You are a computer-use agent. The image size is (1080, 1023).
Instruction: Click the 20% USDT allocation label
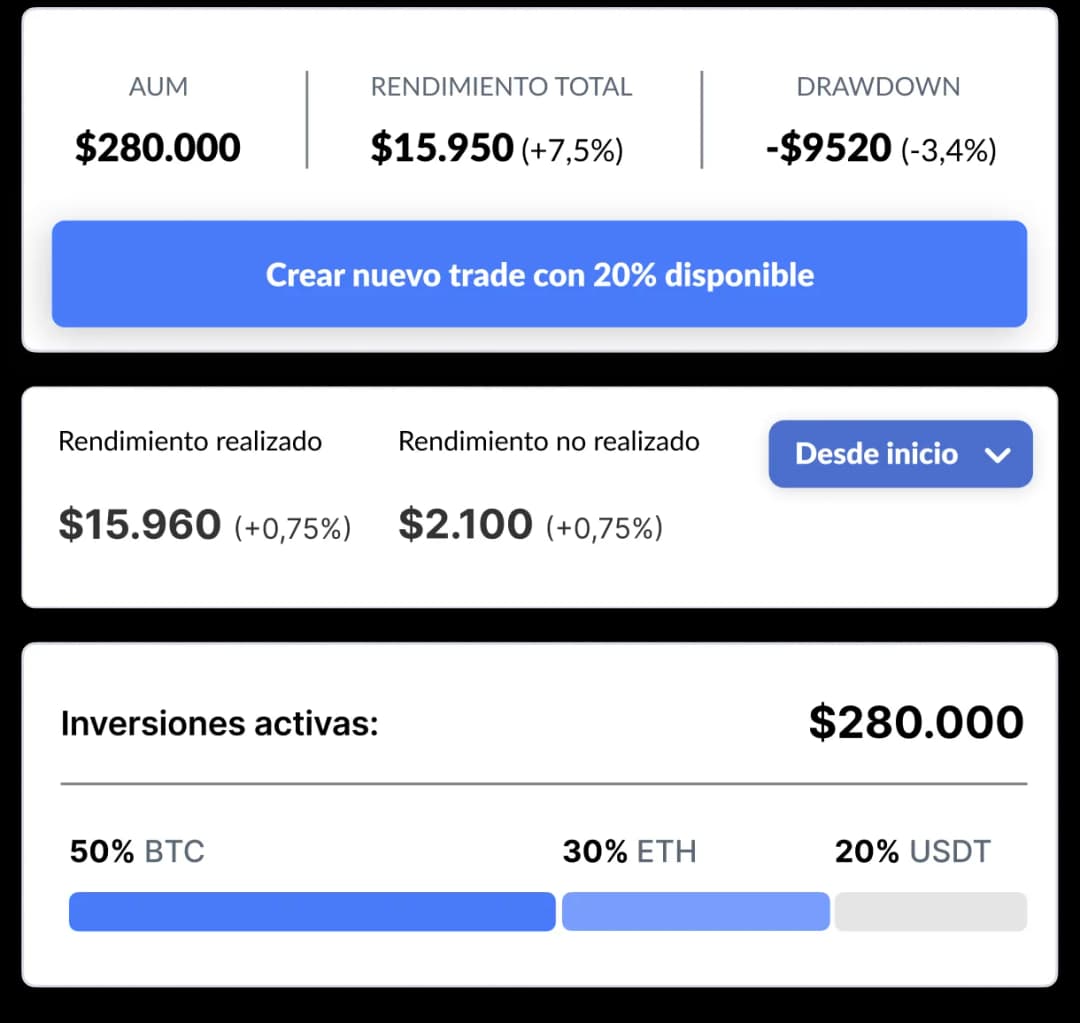(x=912, y=852)
